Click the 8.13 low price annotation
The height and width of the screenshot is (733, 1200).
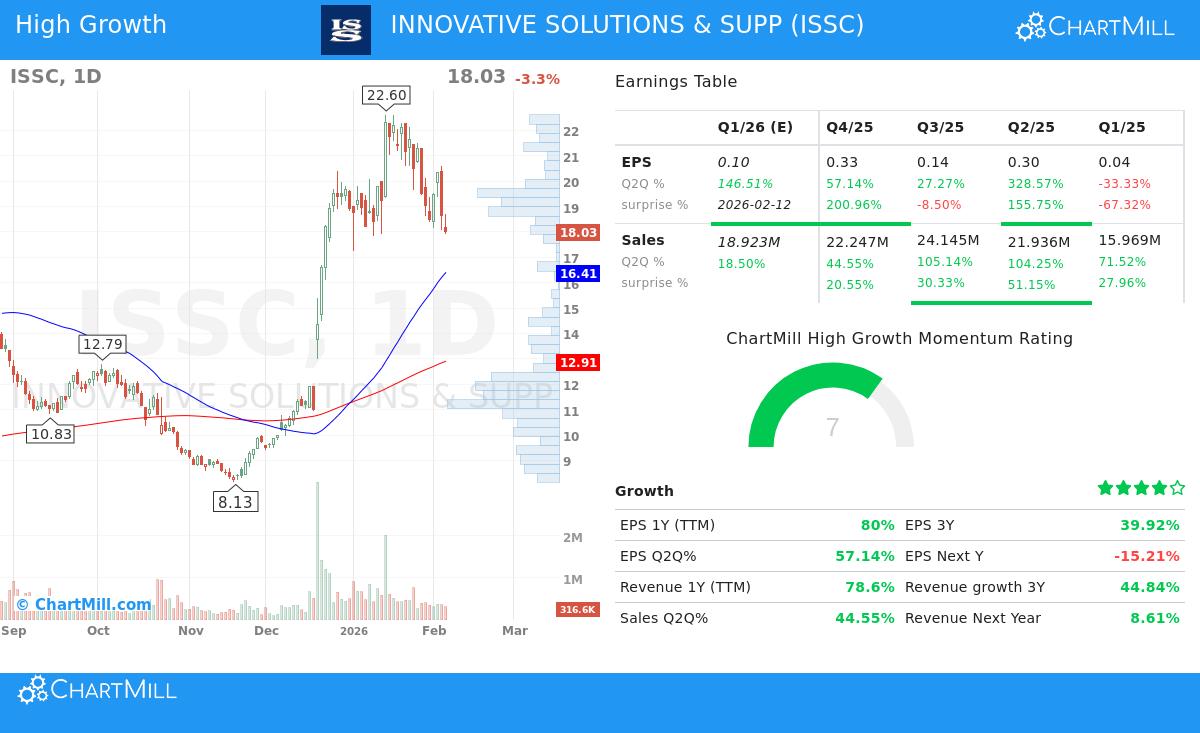pyautogui.click(x=236, y=502)
